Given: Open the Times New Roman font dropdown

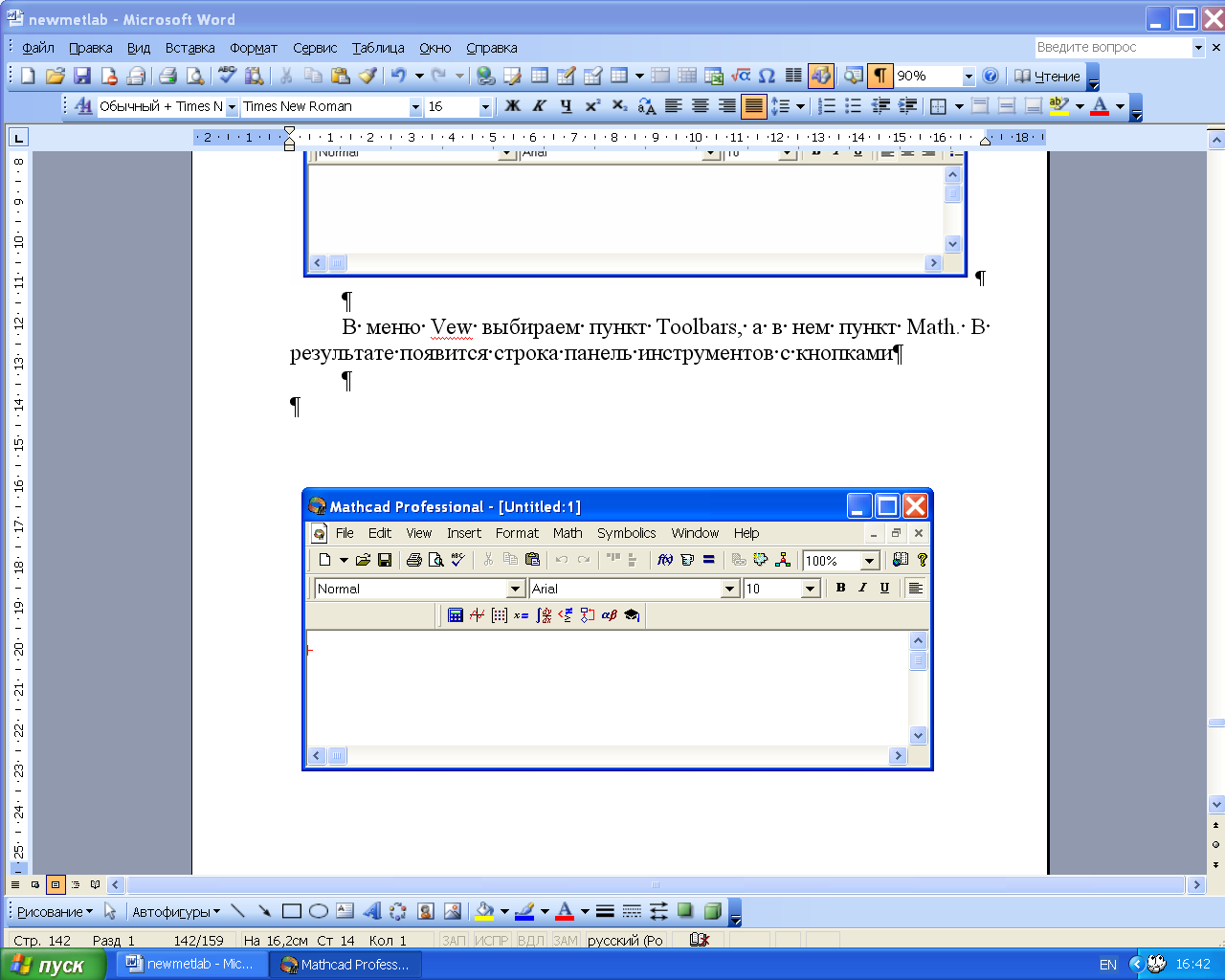Looking at the screenshot, I should click(x=415, y=107).
